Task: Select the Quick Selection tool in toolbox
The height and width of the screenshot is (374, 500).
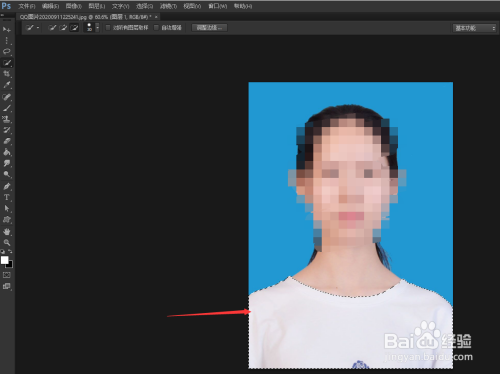Action: [7, 63]
